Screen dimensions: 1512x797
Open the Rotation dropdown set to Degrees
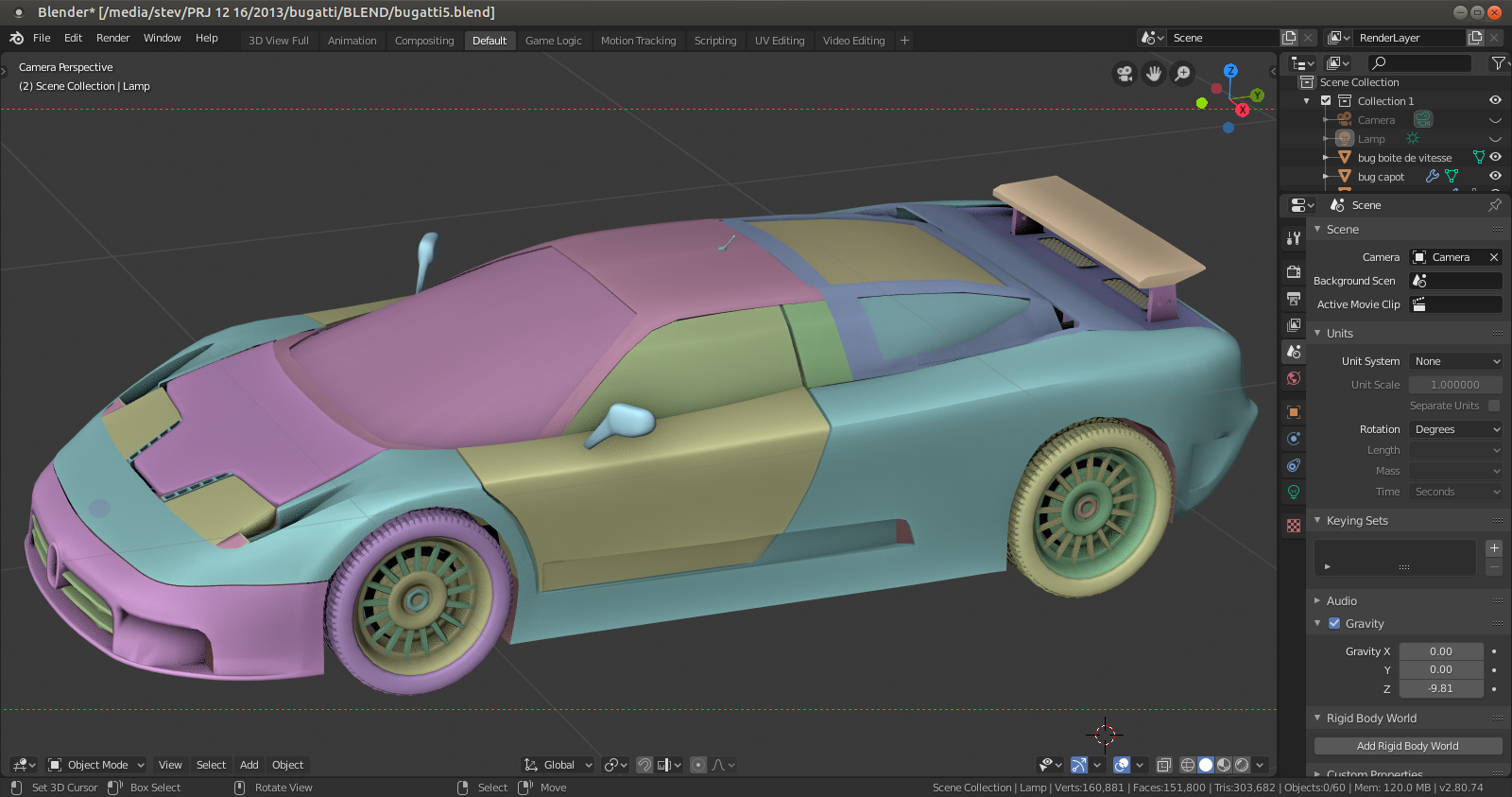click(1455, 429)
